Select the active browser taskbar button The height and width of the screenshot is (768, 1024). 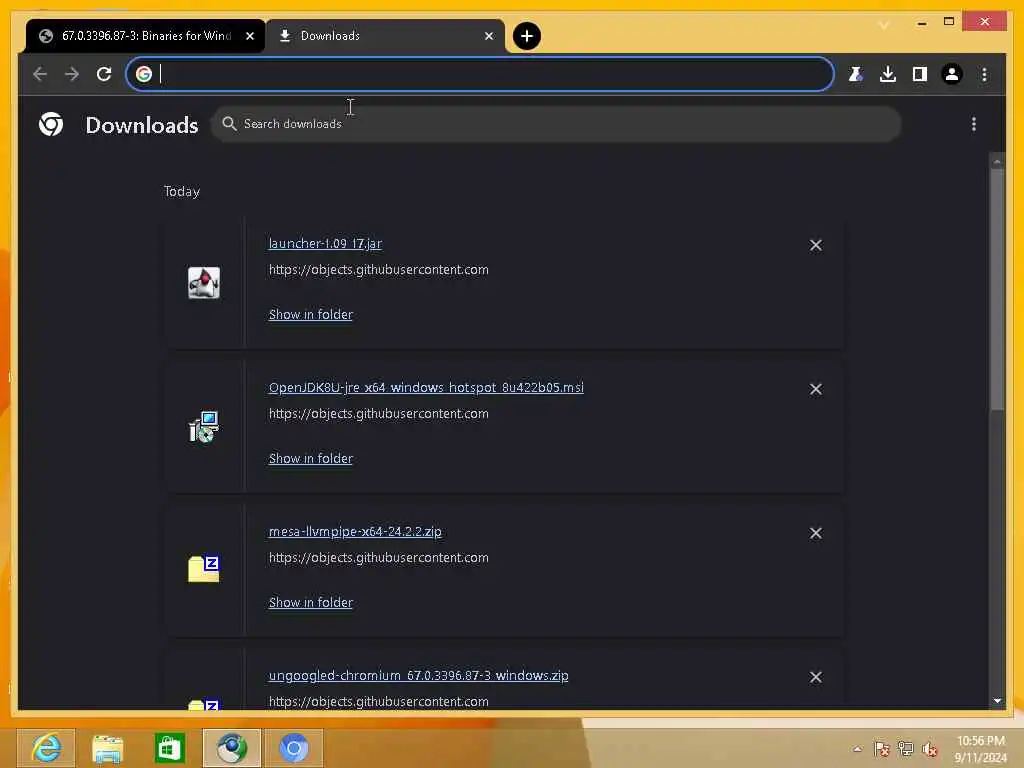pyautogui.click(x=232, y=748)
